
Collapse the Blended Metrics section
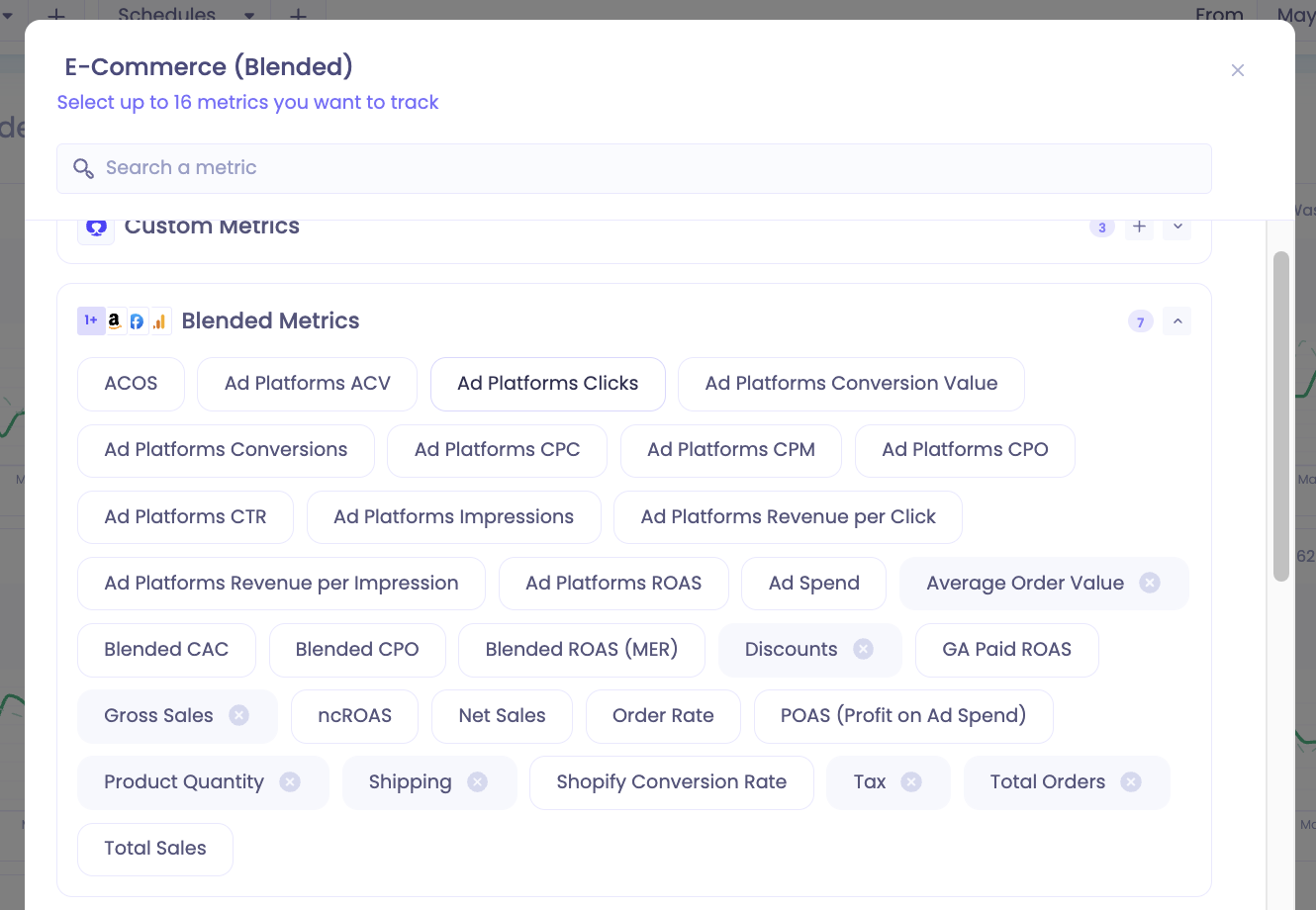[1177, 321]
